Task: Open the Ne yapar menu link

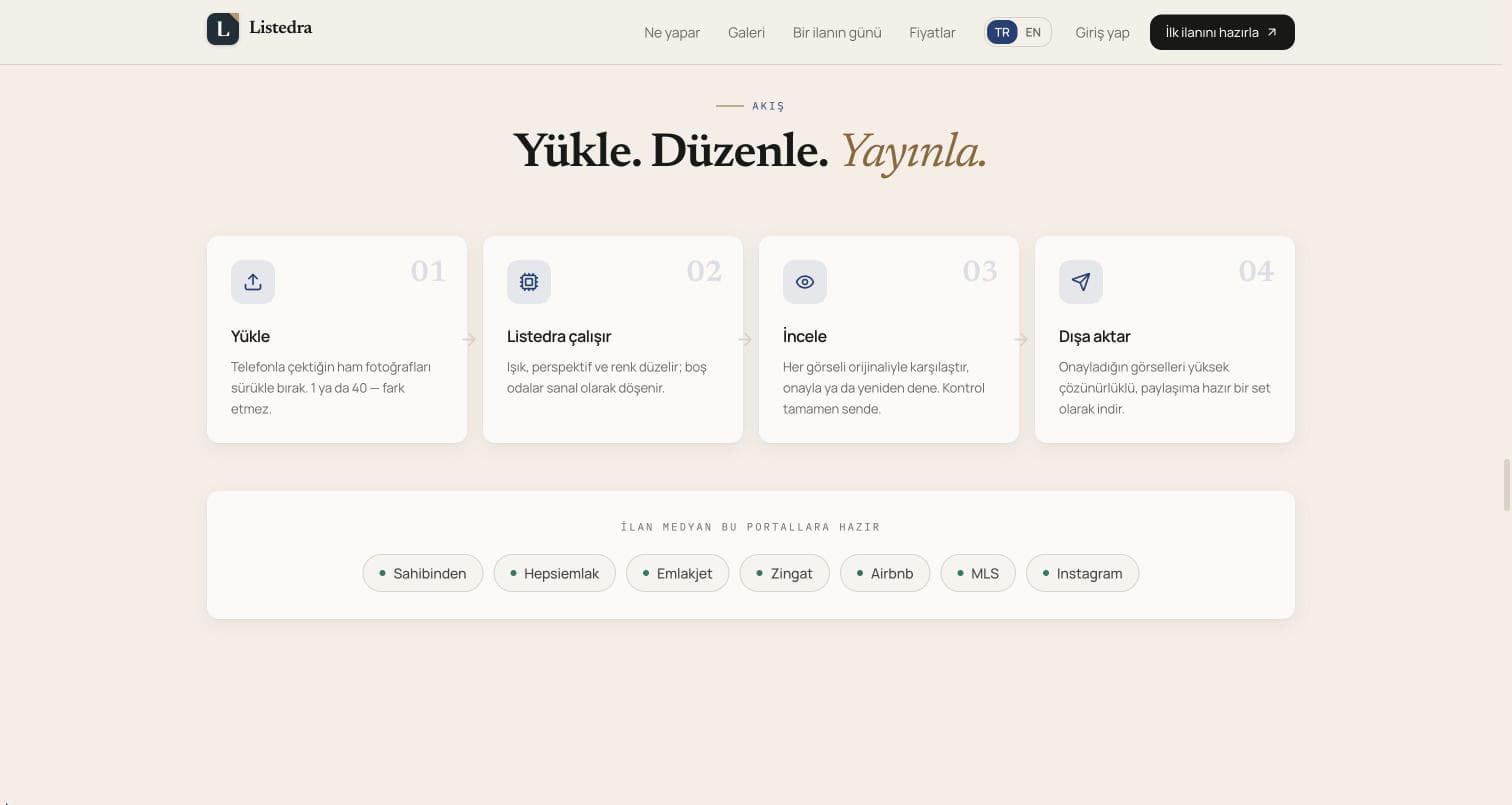Action: coord(672,32)
